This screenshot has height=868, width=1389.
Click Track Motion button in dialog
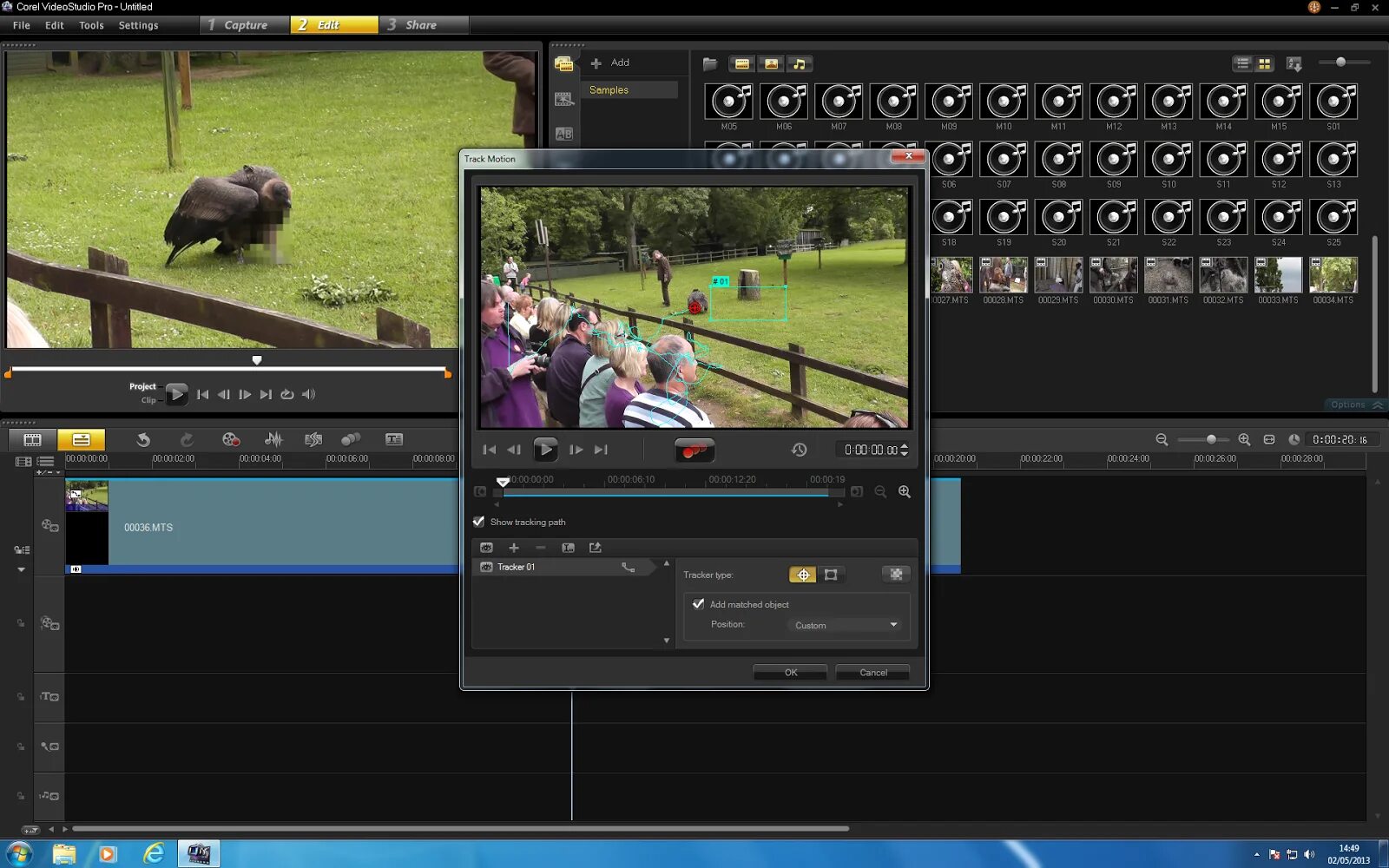tap(694, 450)
